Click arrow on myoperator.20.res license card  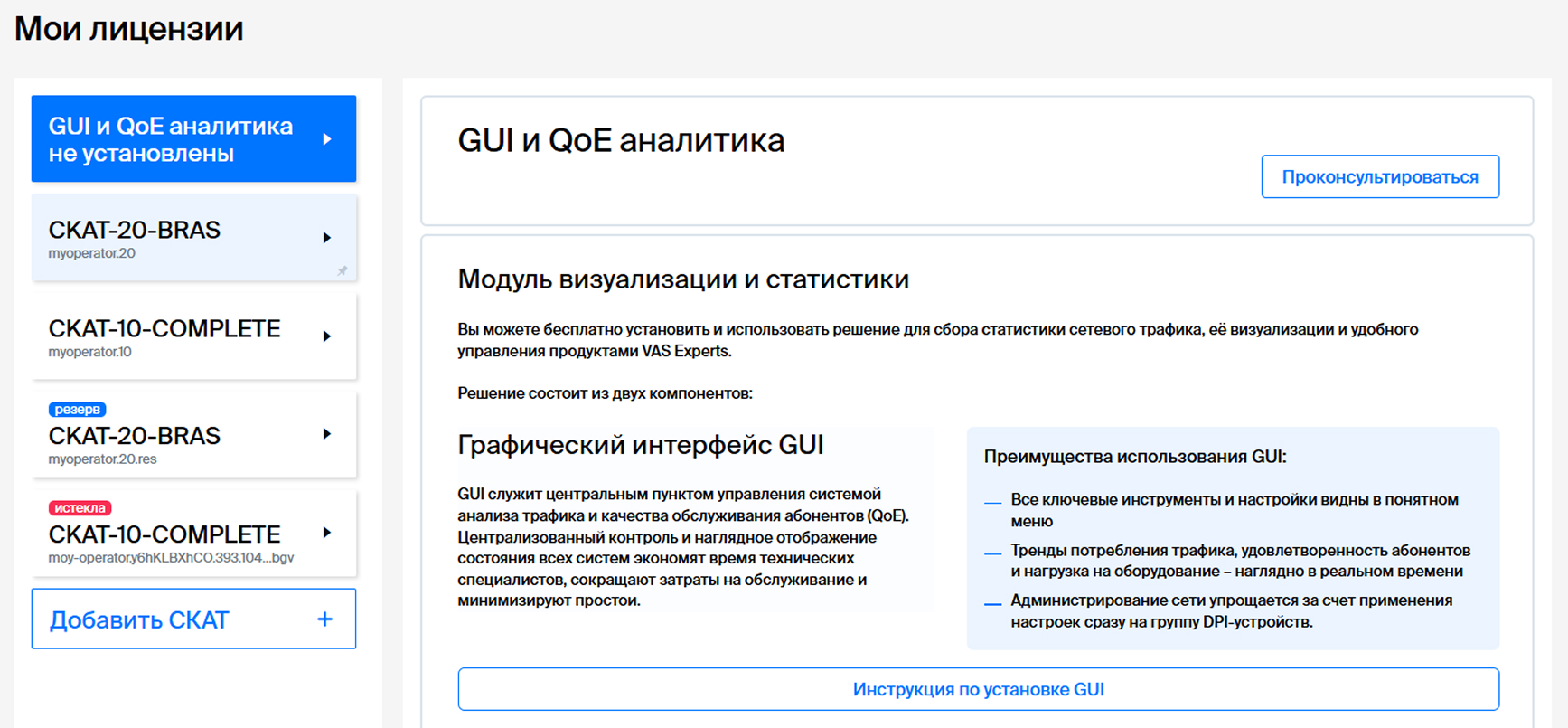[x=327, y=434]
